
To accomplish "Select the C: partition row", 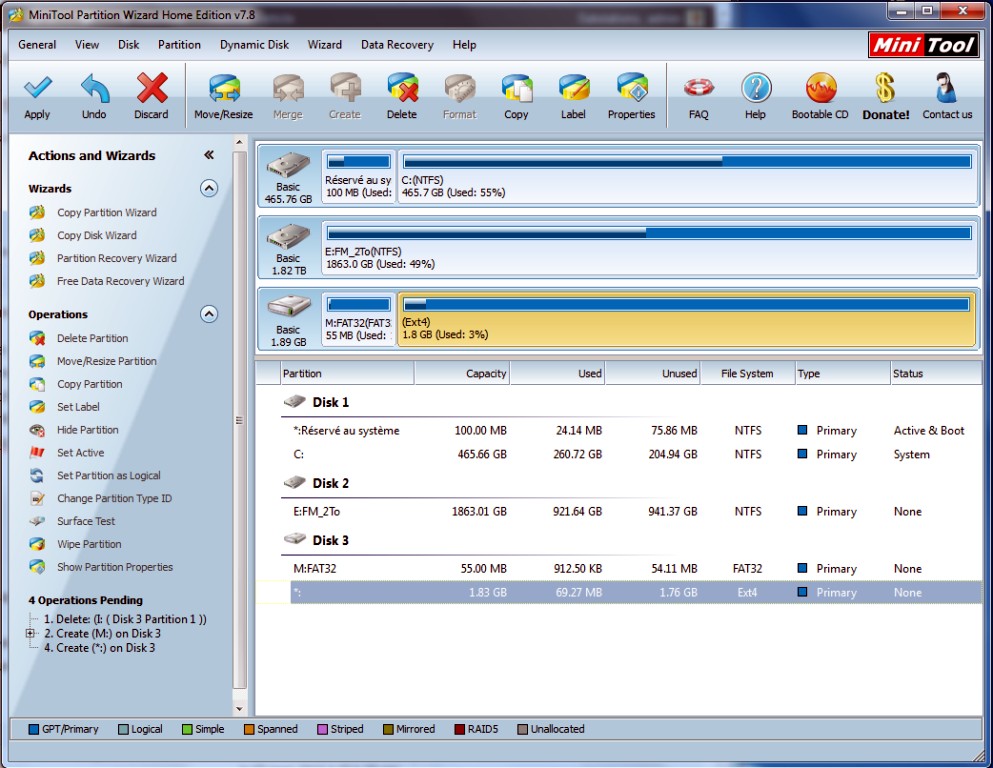I will coord(631,455).
